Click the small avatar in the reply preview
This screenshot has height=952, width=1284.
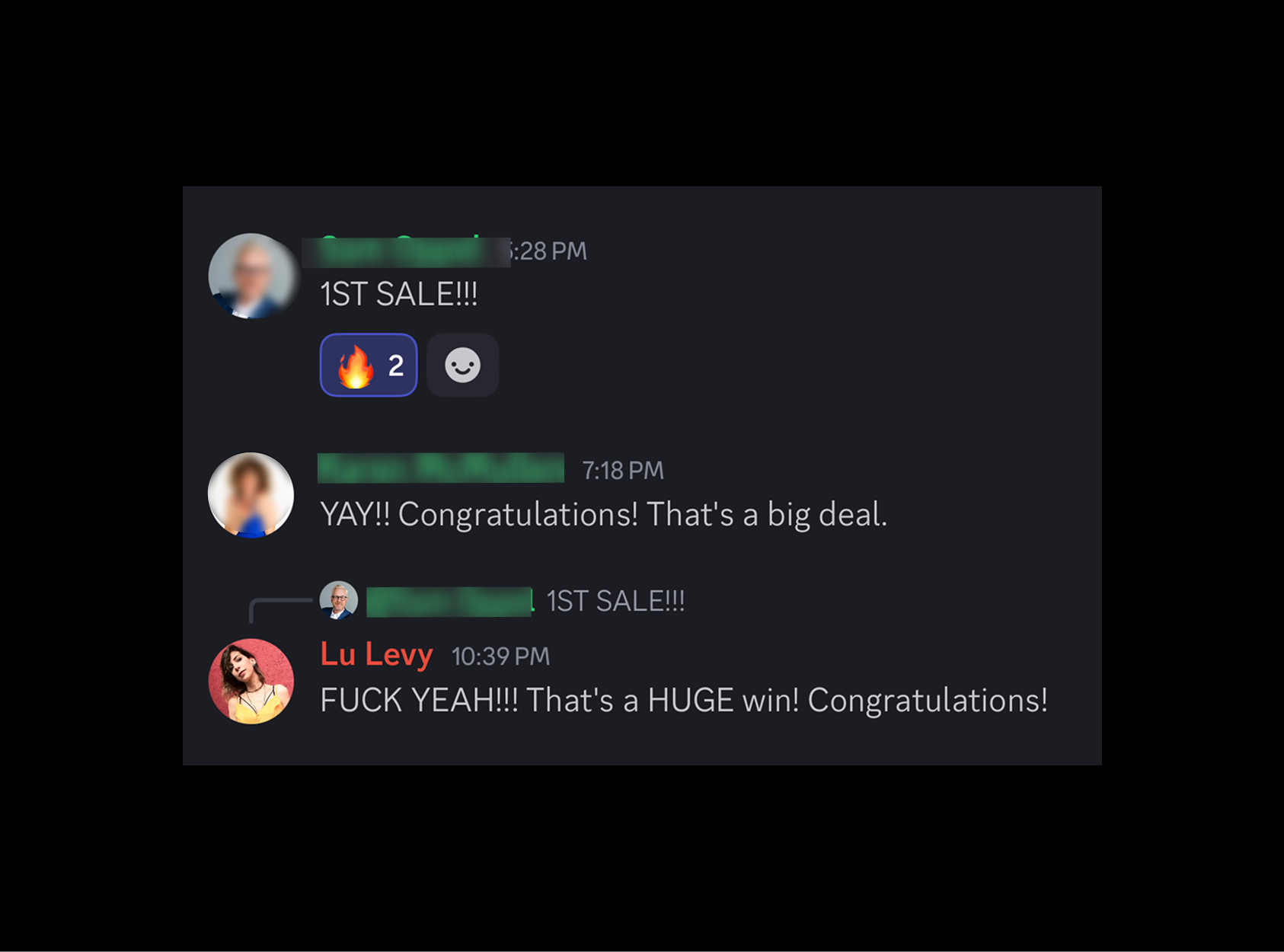point(339,600)
